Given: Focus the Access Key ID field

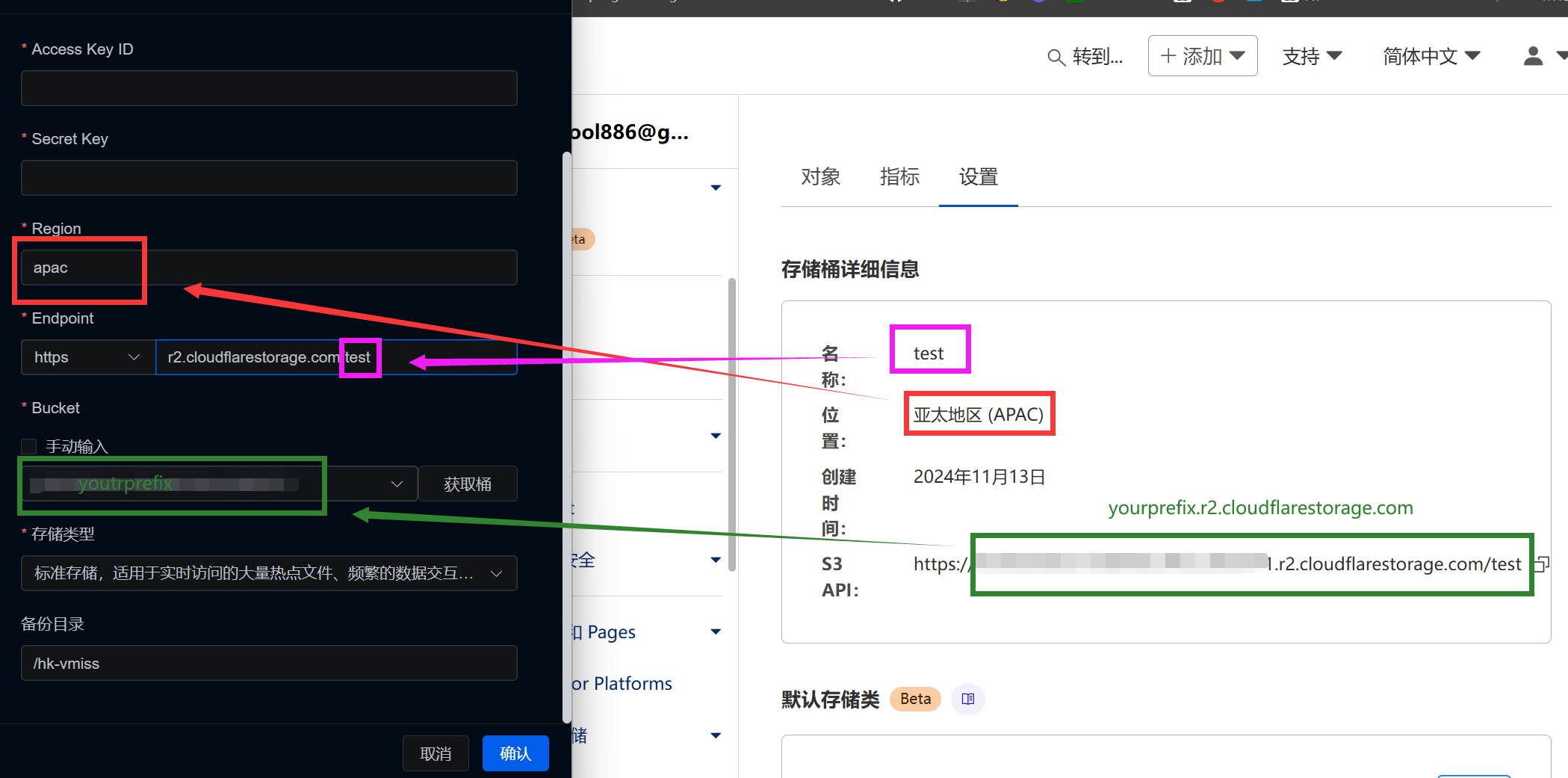Looking at the screenshot, I should click(x=269, y=88).
